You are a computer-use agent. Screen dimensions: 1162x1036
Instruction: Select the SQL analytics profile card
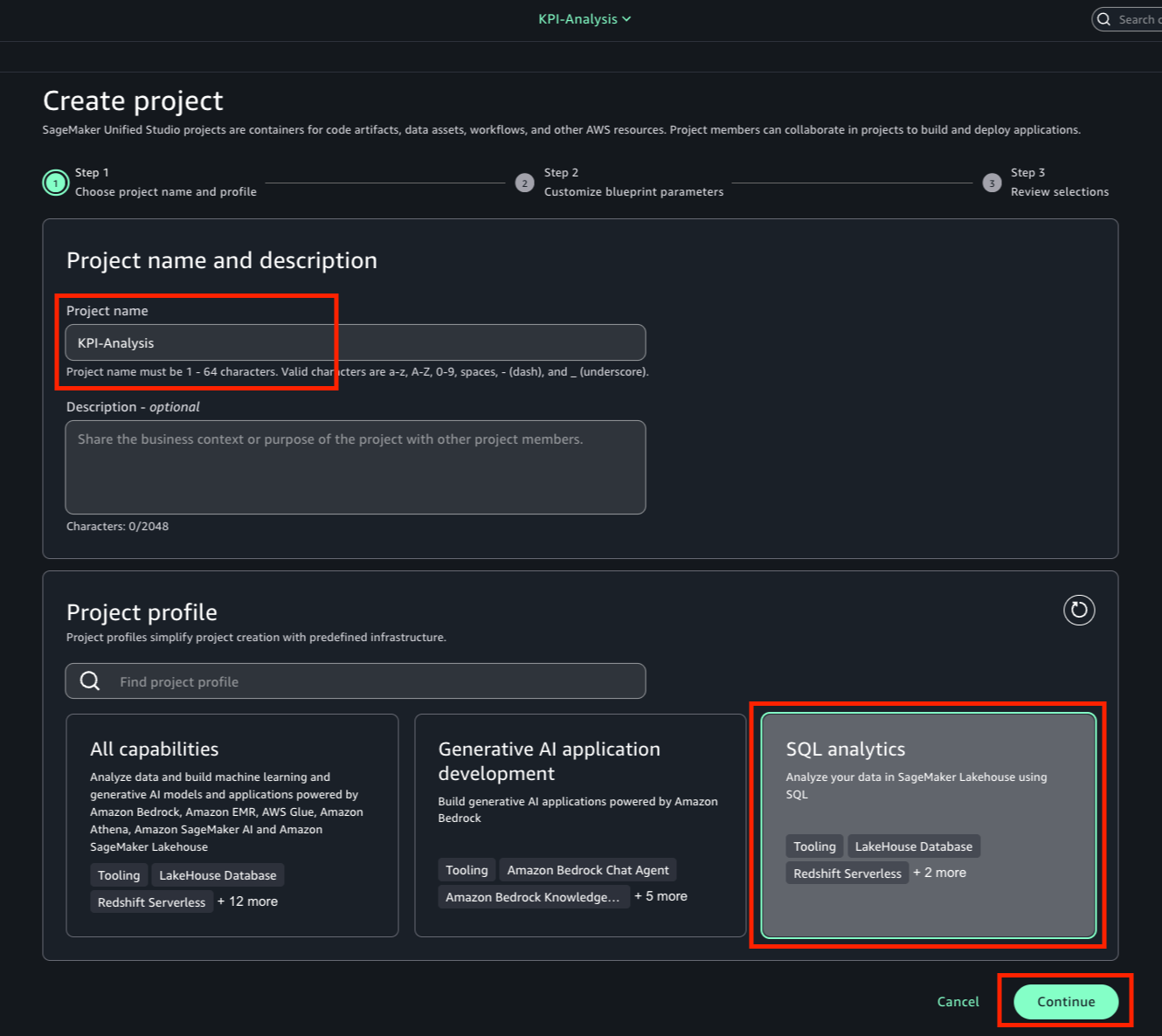coord(929,825)
